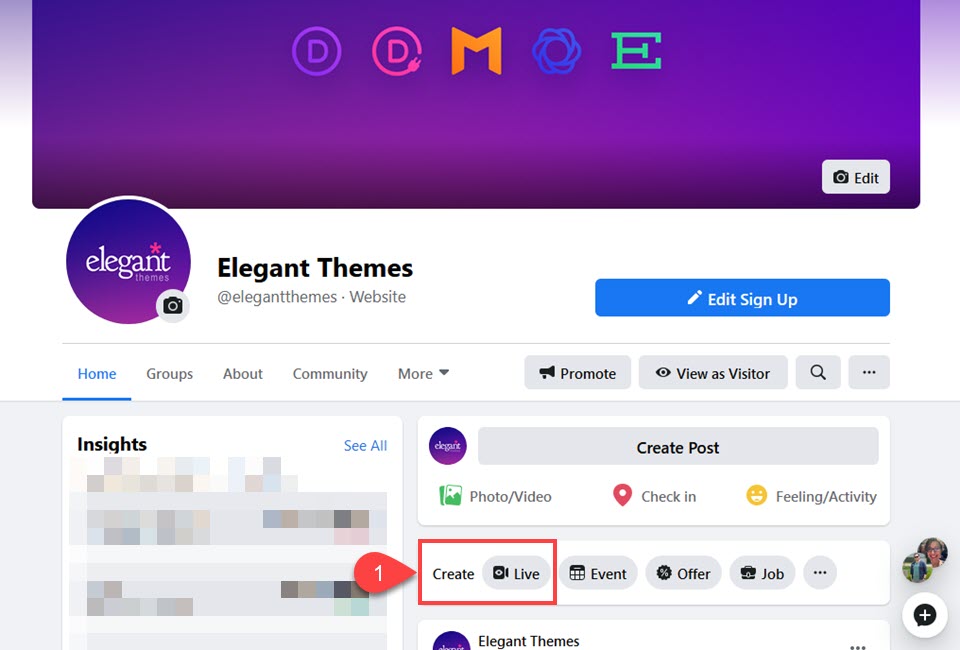Viewport: 960px width, 650px height.
Task: Click the profile picture camera icon
Action: click(x=173, y=305)
